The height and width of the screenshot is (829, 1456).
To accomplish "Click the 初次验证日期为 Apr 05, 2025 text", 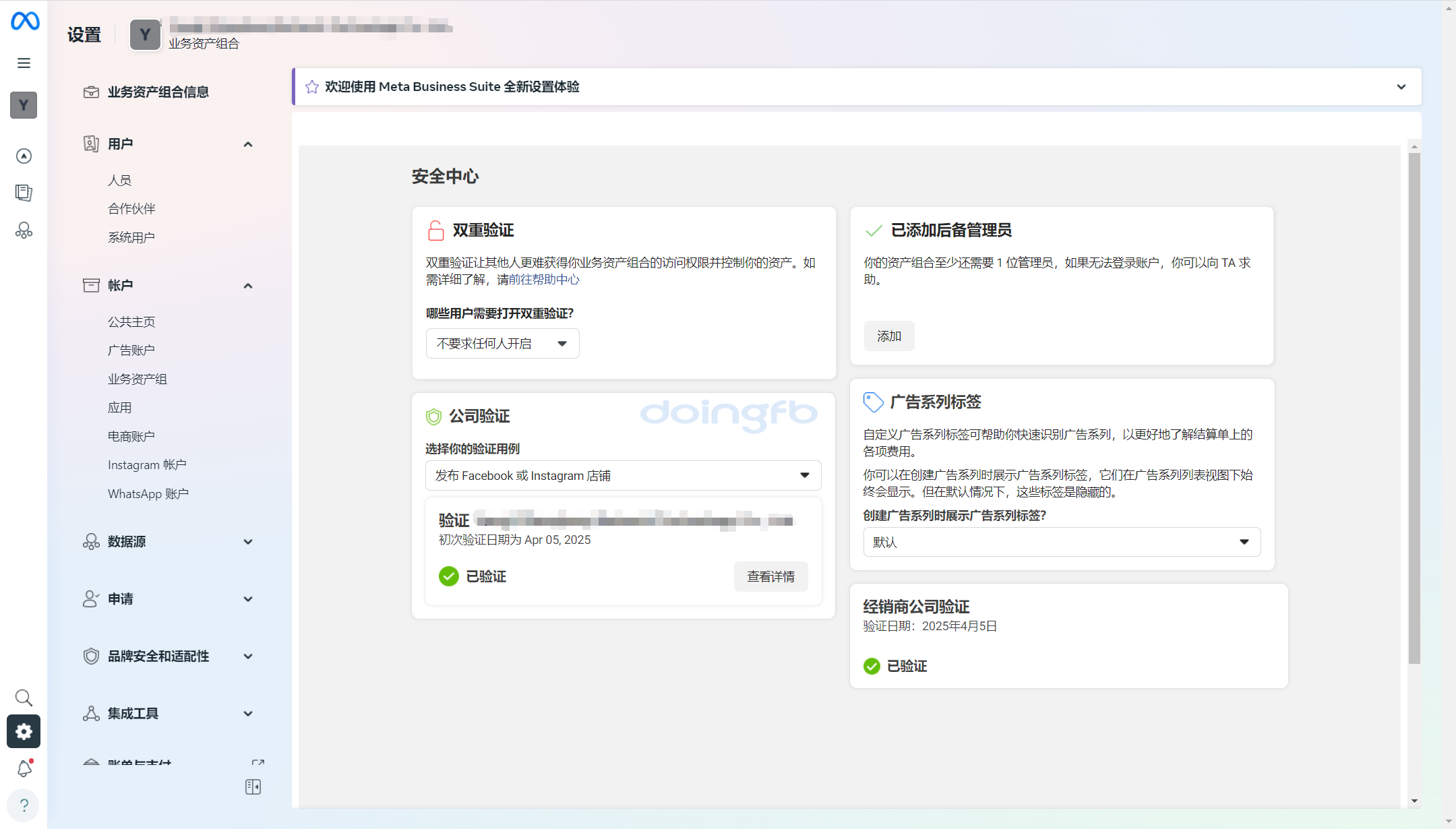I will tap(514, 540).
